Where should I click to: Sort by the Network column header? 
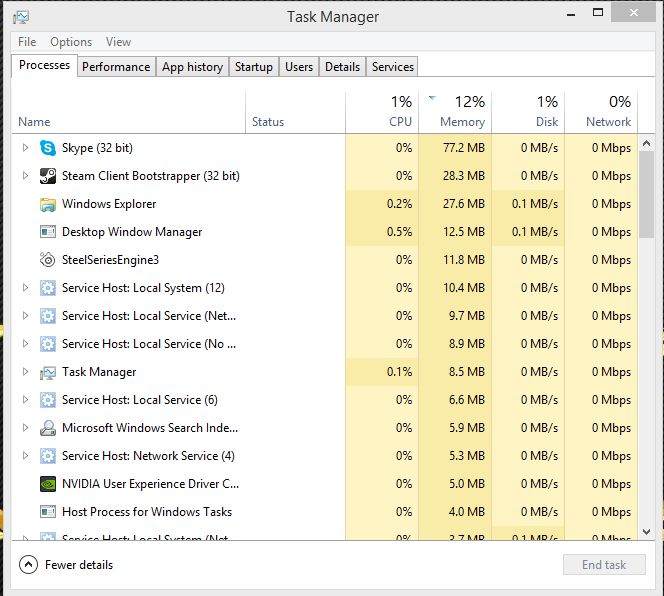point(601,112)
